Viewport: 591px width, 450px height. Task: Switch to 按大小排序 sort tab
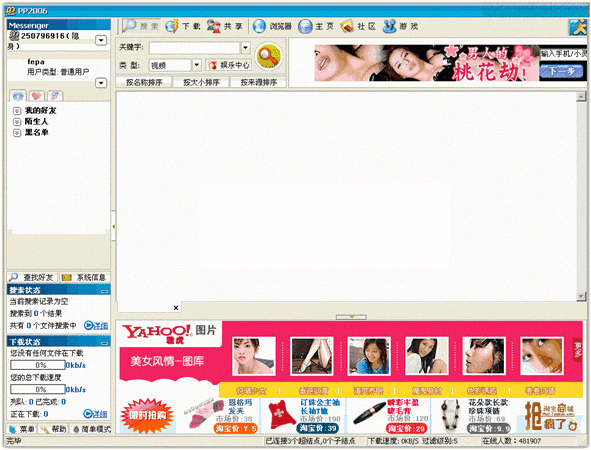tap(201, 82)
